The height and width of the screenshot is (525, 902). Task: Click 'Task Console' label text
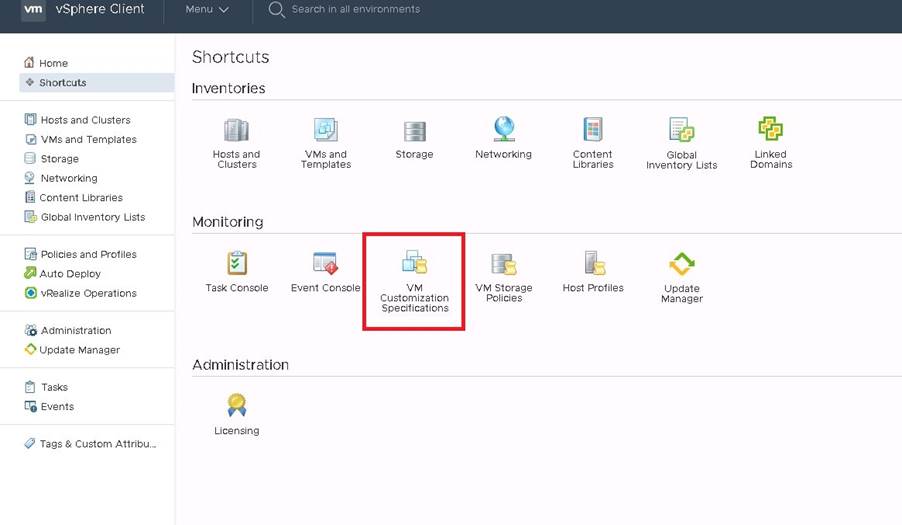(237, 288)
